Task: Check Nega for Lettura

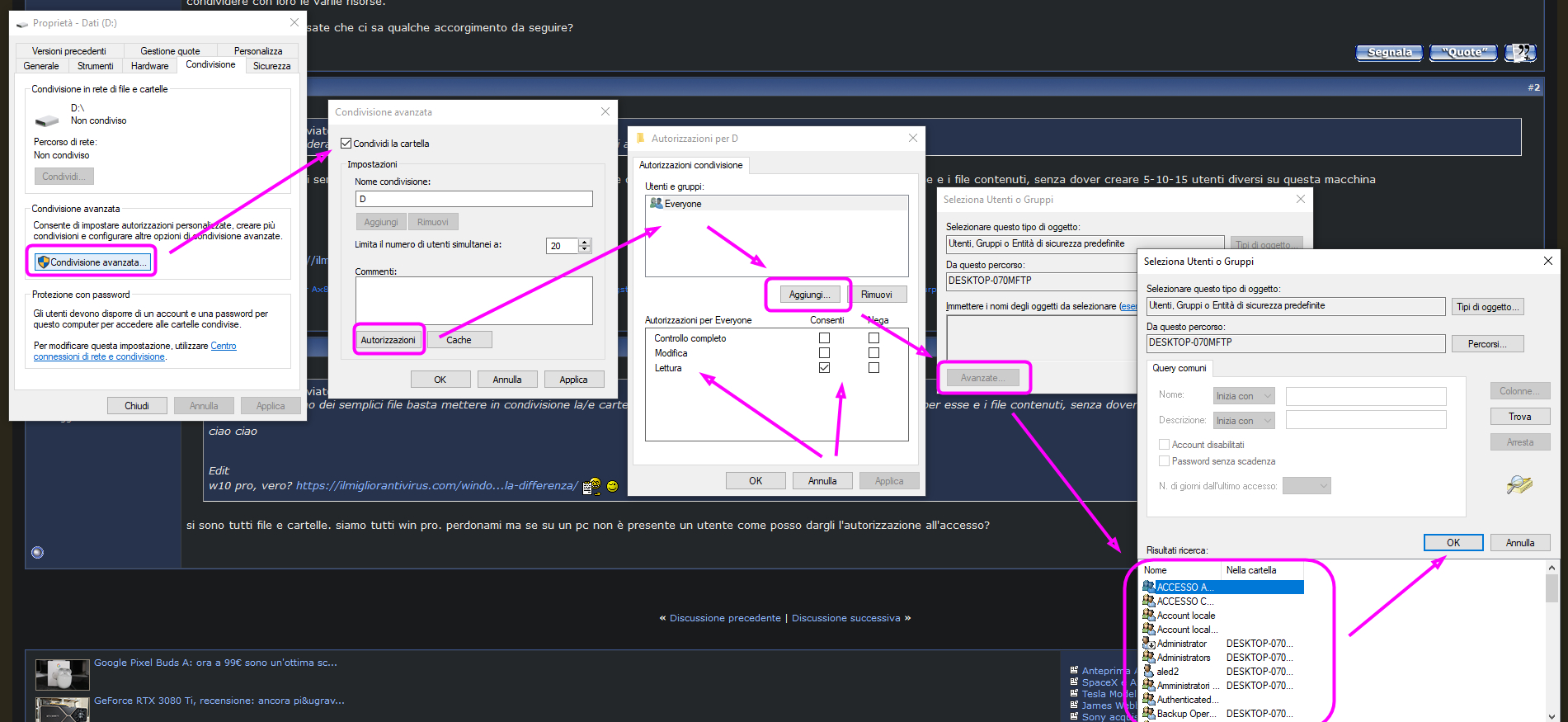Action: (x=873, y=368)
